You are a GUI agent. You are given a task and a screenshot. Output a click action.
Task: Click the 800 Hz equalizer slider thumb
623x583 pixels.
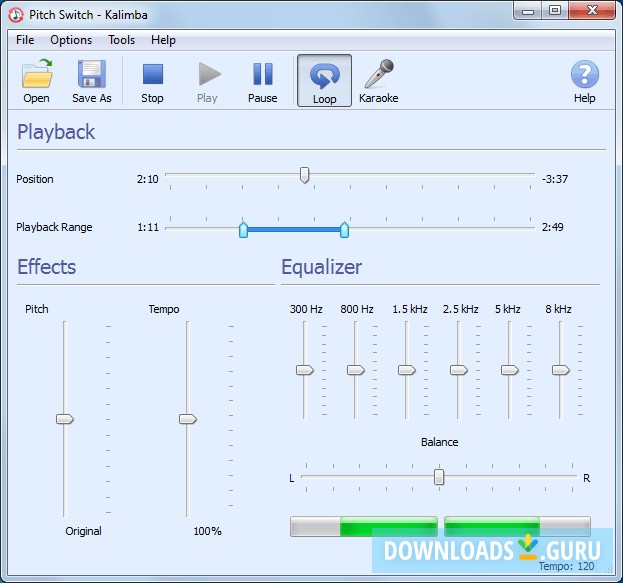click(x=356, y=370)
